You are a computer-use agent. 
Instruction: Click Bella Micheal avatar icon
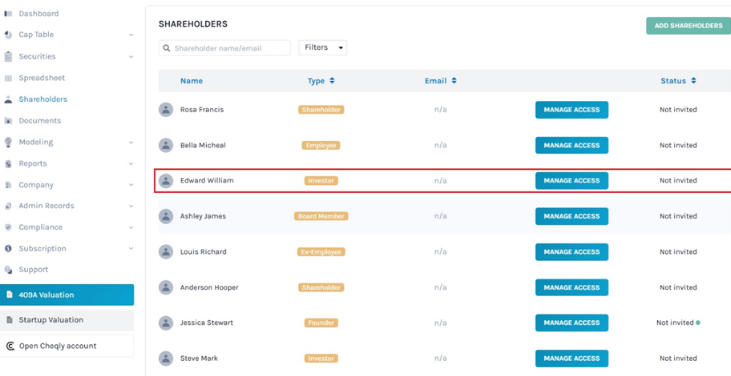click(166, 145)
